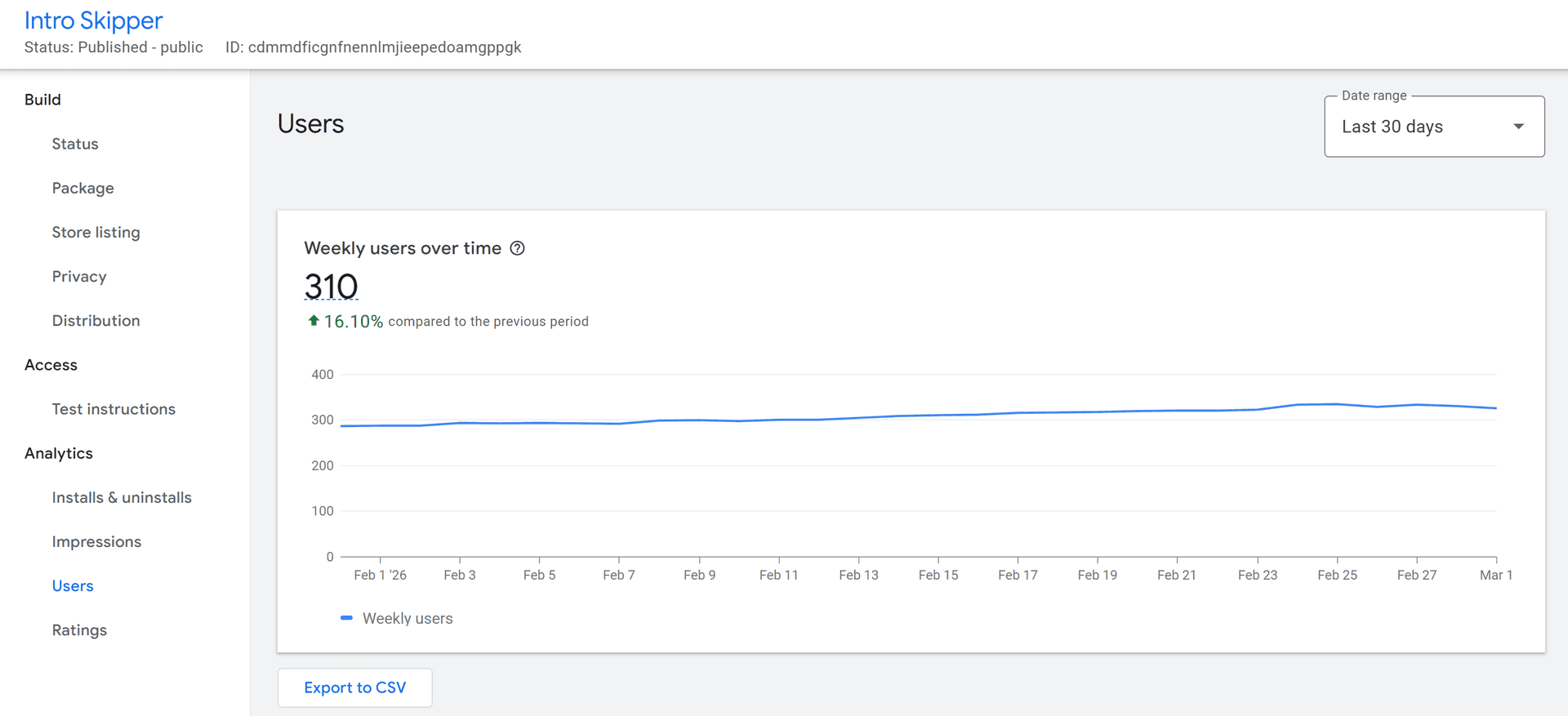
Task: Click the Feb 15 axis label
Action: [x=938, y=575]
